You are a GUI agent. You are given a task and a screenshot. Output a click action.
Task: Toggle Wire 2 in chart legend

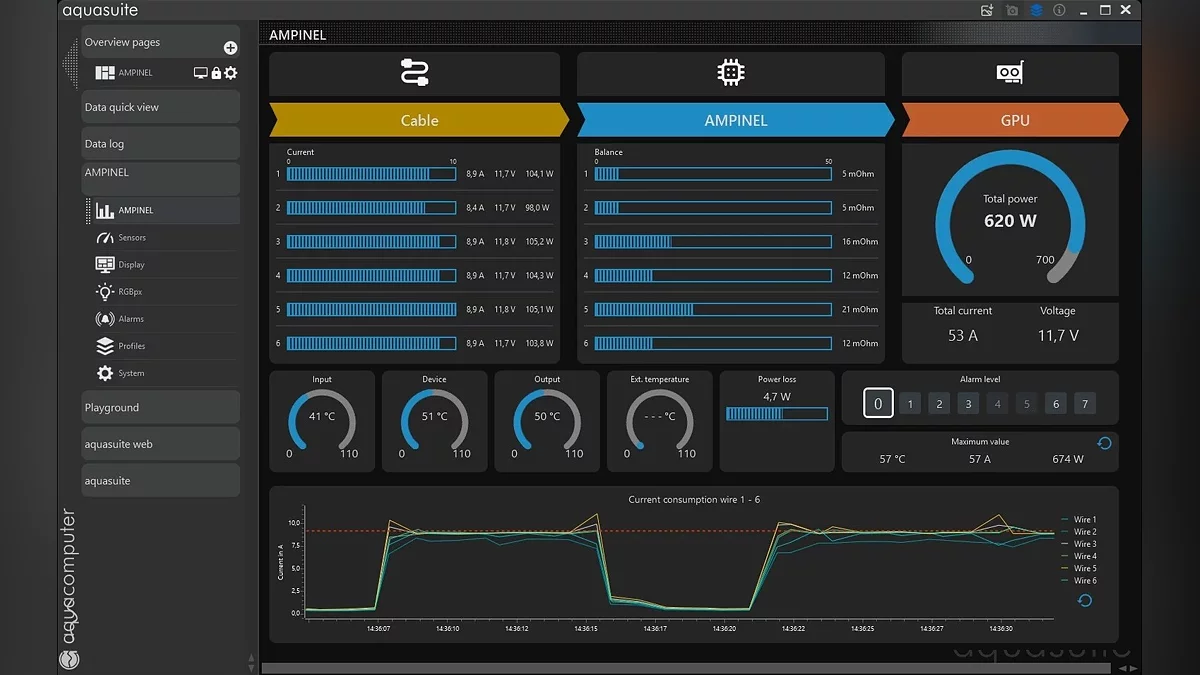coord(1078,532)
